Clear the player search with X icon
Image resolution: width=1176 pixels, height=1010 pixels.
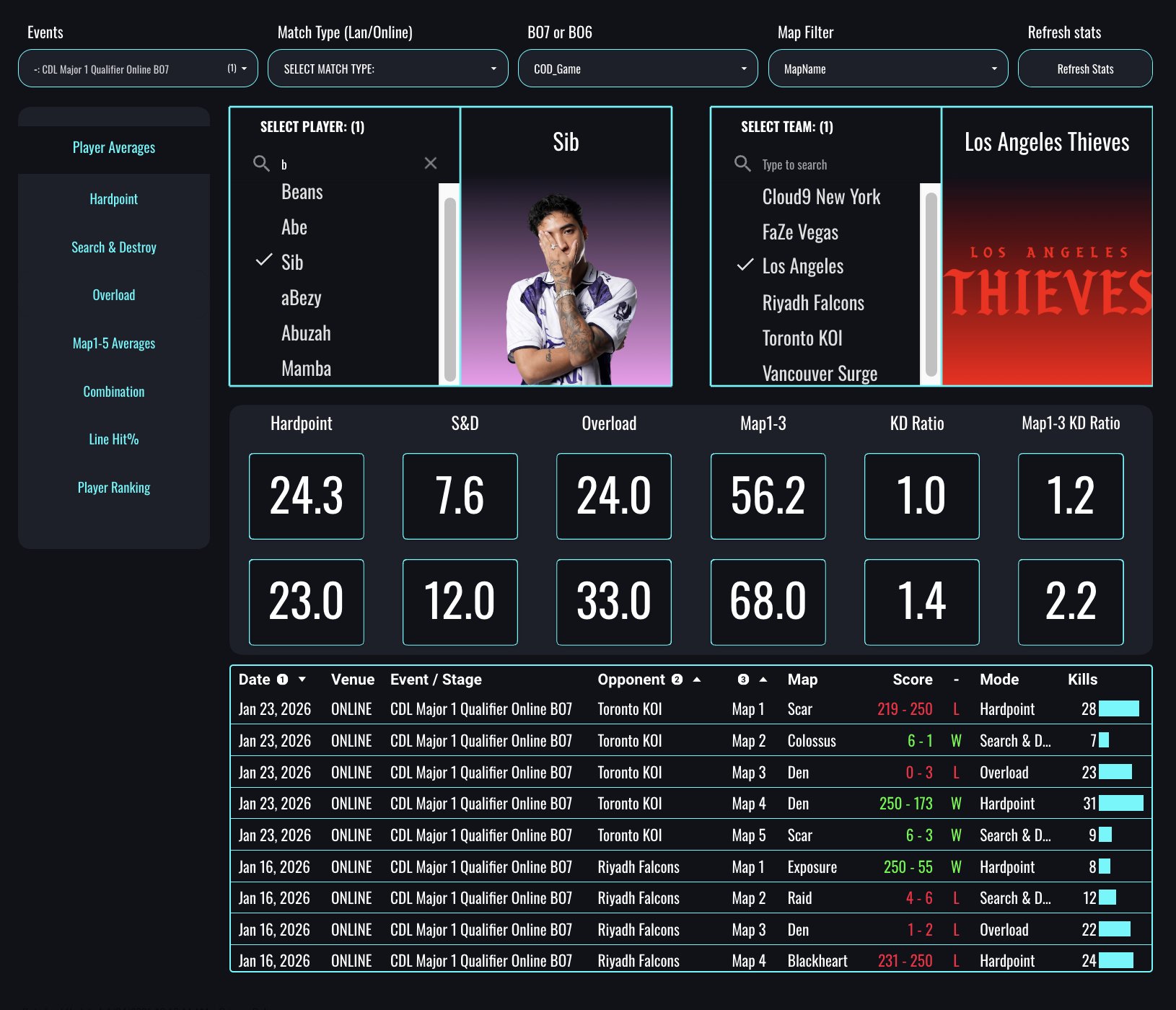[431, 164]
